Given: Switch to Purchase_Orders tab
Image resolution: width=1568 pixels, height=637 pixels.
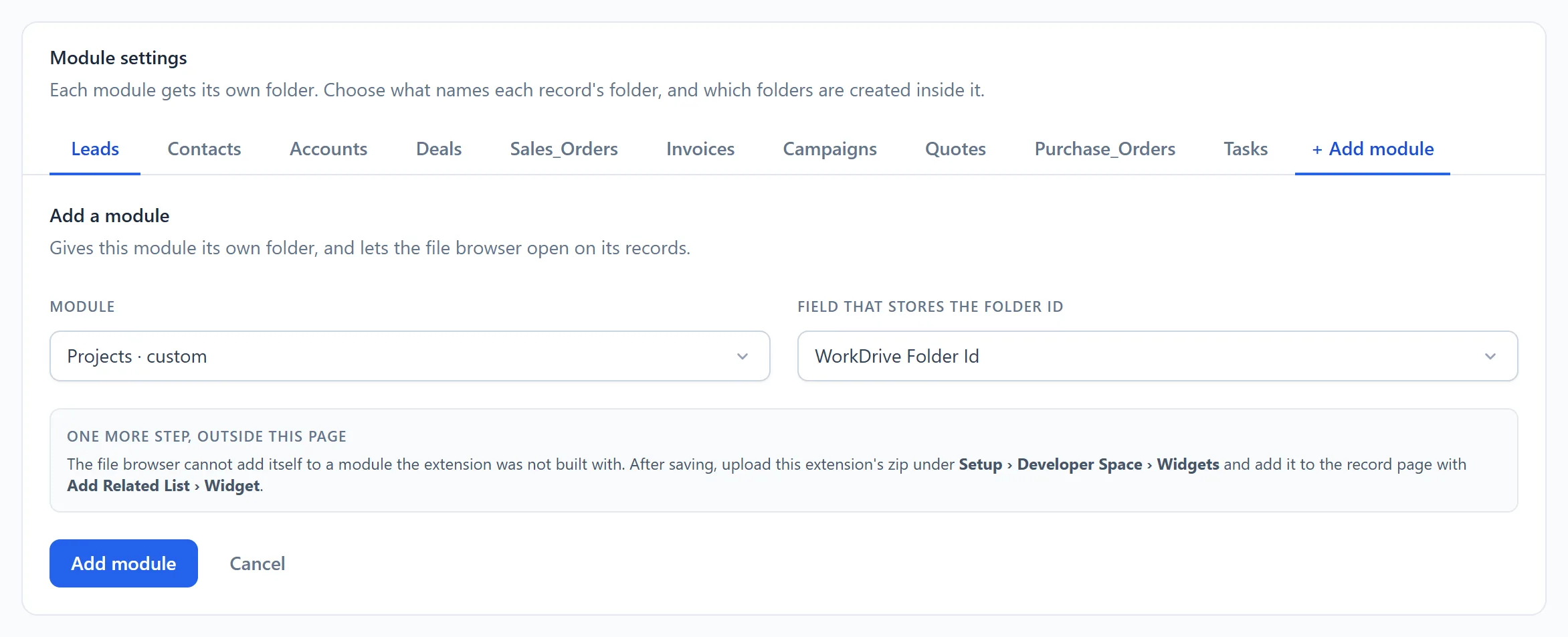Looking at the screenshot, I should (1105, 149).
